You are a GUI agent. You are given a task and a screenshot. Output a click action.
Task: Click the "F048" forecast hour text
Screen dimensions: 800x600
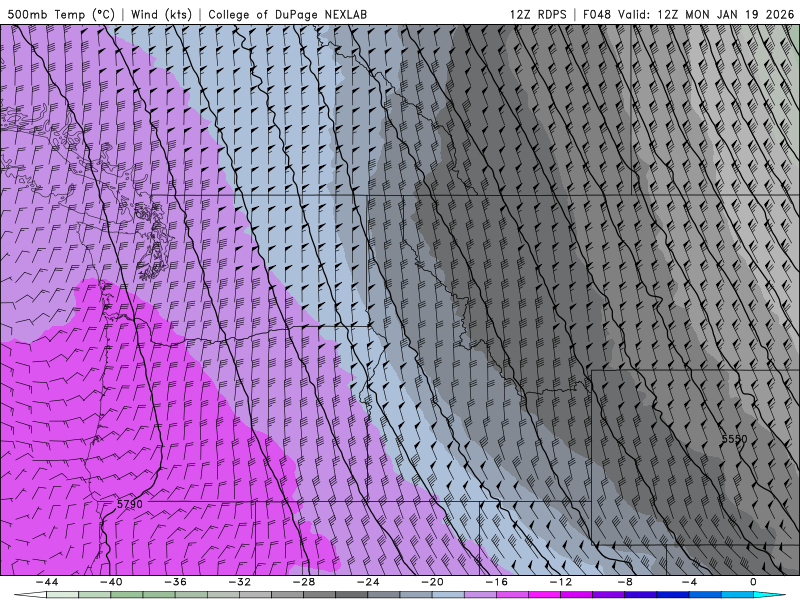click(x=596, y=14)
